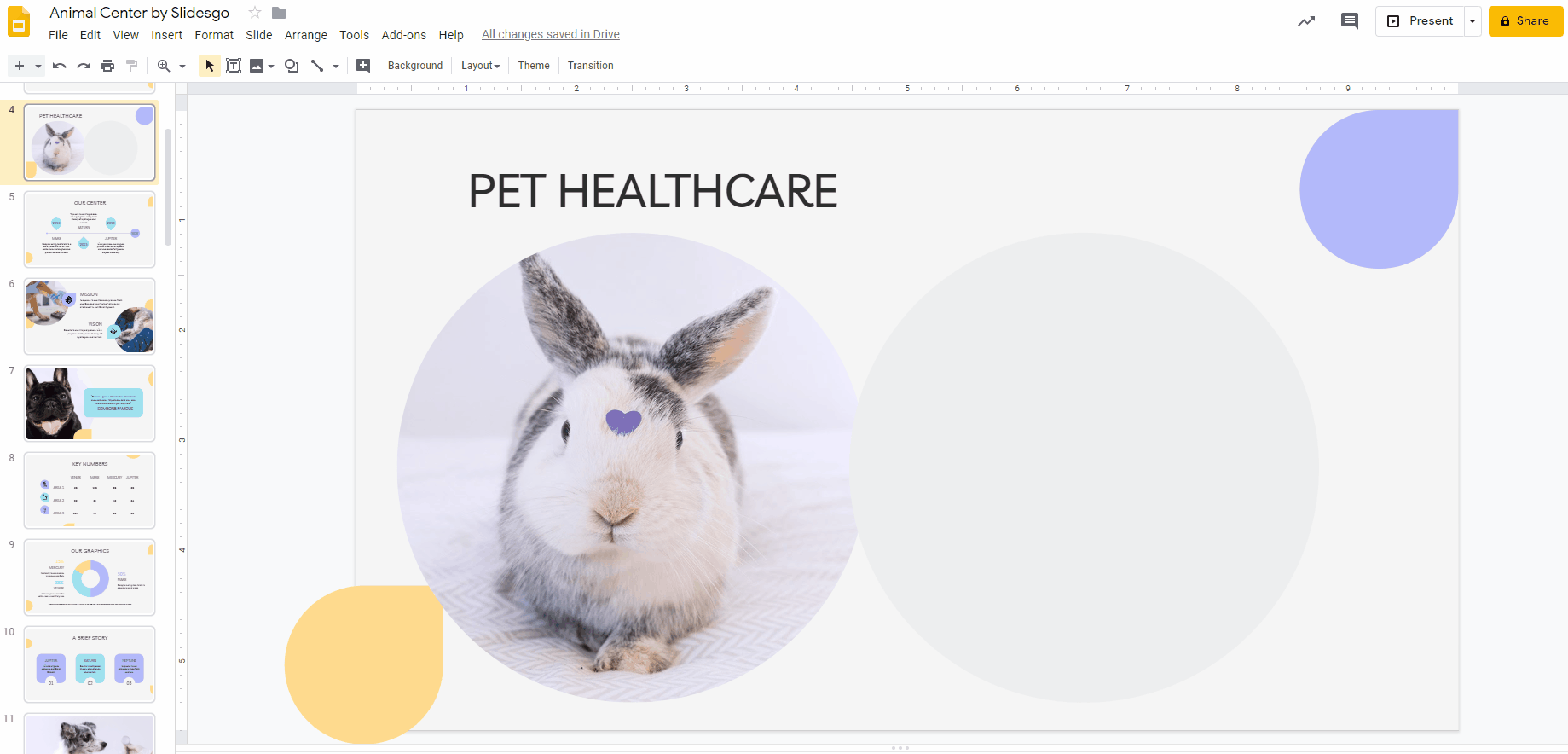Screen dimensions: 1568x754
Task: Print the presentation
Action: coord(107,66)
